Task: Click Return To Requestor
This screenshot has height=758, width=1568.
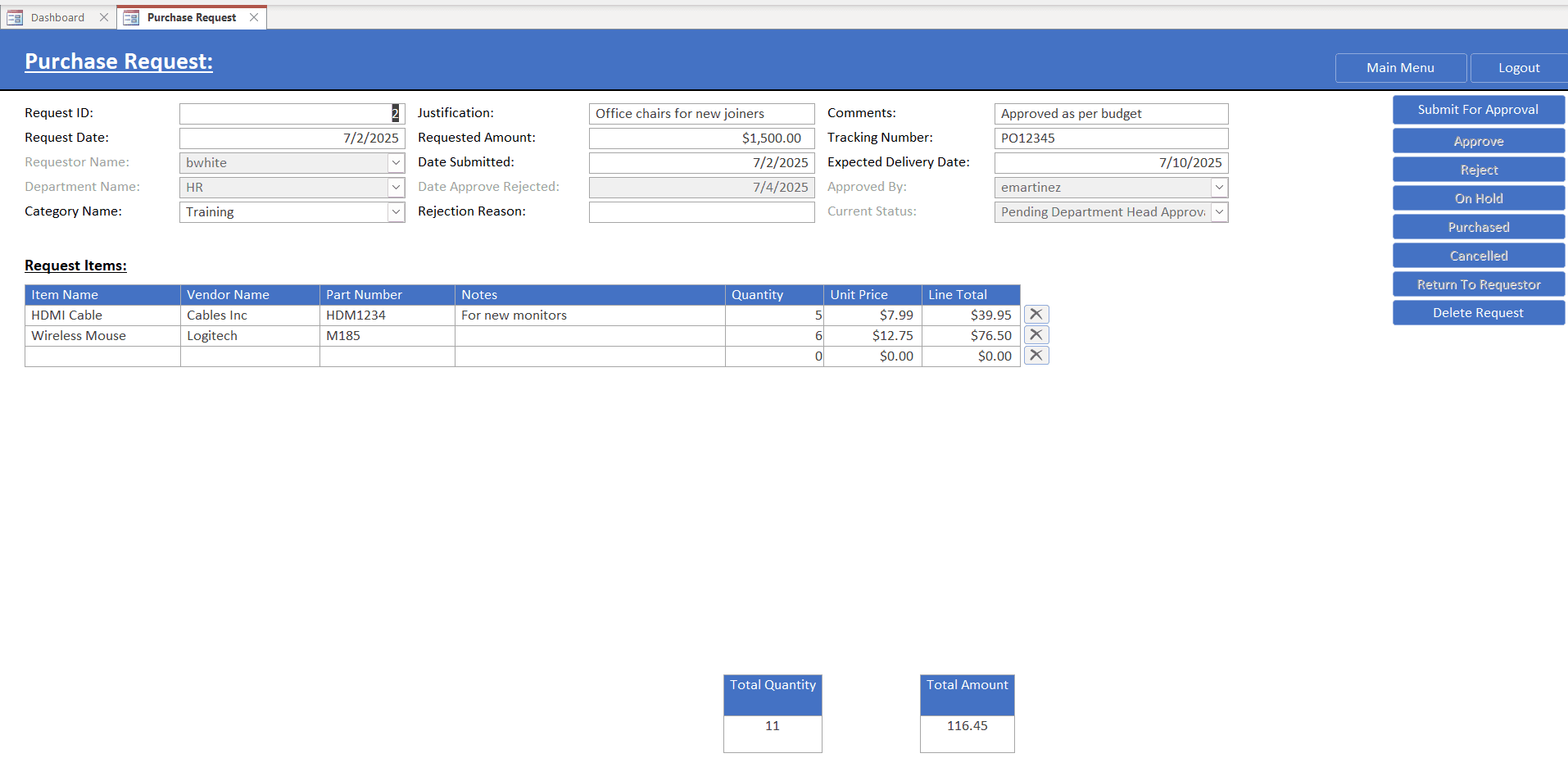Action: click(x=1478, y=284)
